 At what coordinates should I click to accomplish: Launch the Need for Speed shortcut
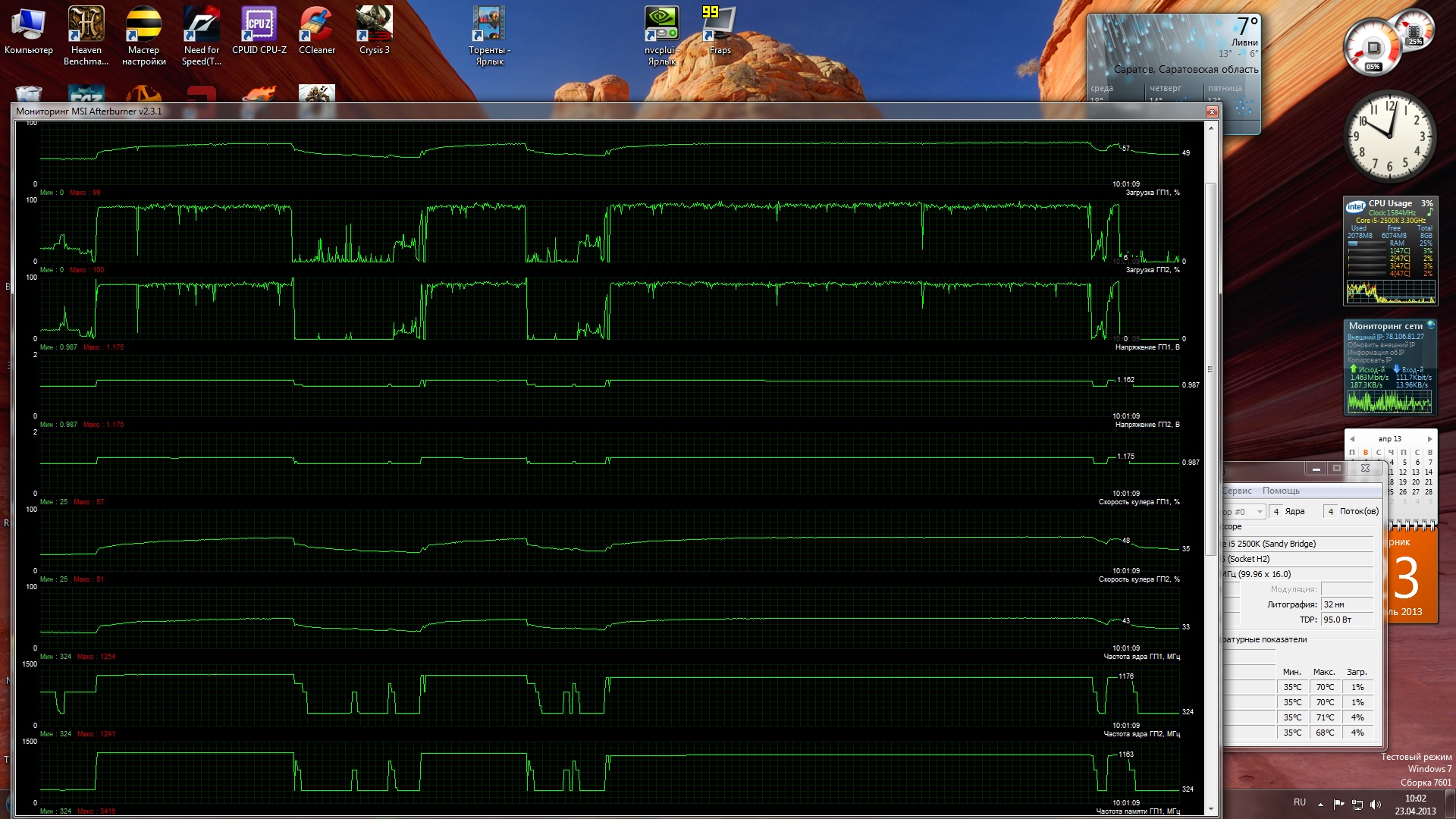pos(201,25)
